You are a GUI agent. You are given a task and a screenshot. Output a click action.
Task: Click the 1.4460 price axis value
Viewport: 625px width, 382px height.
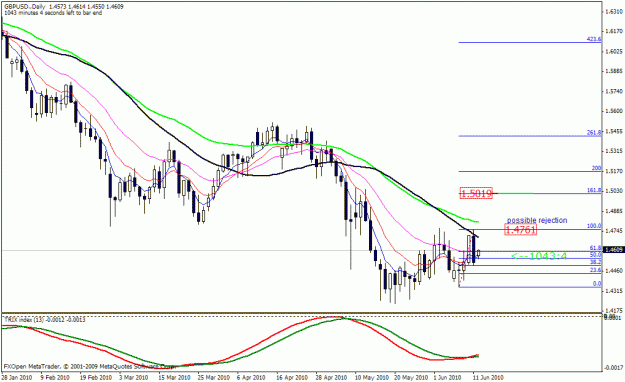tap(614, 271)
